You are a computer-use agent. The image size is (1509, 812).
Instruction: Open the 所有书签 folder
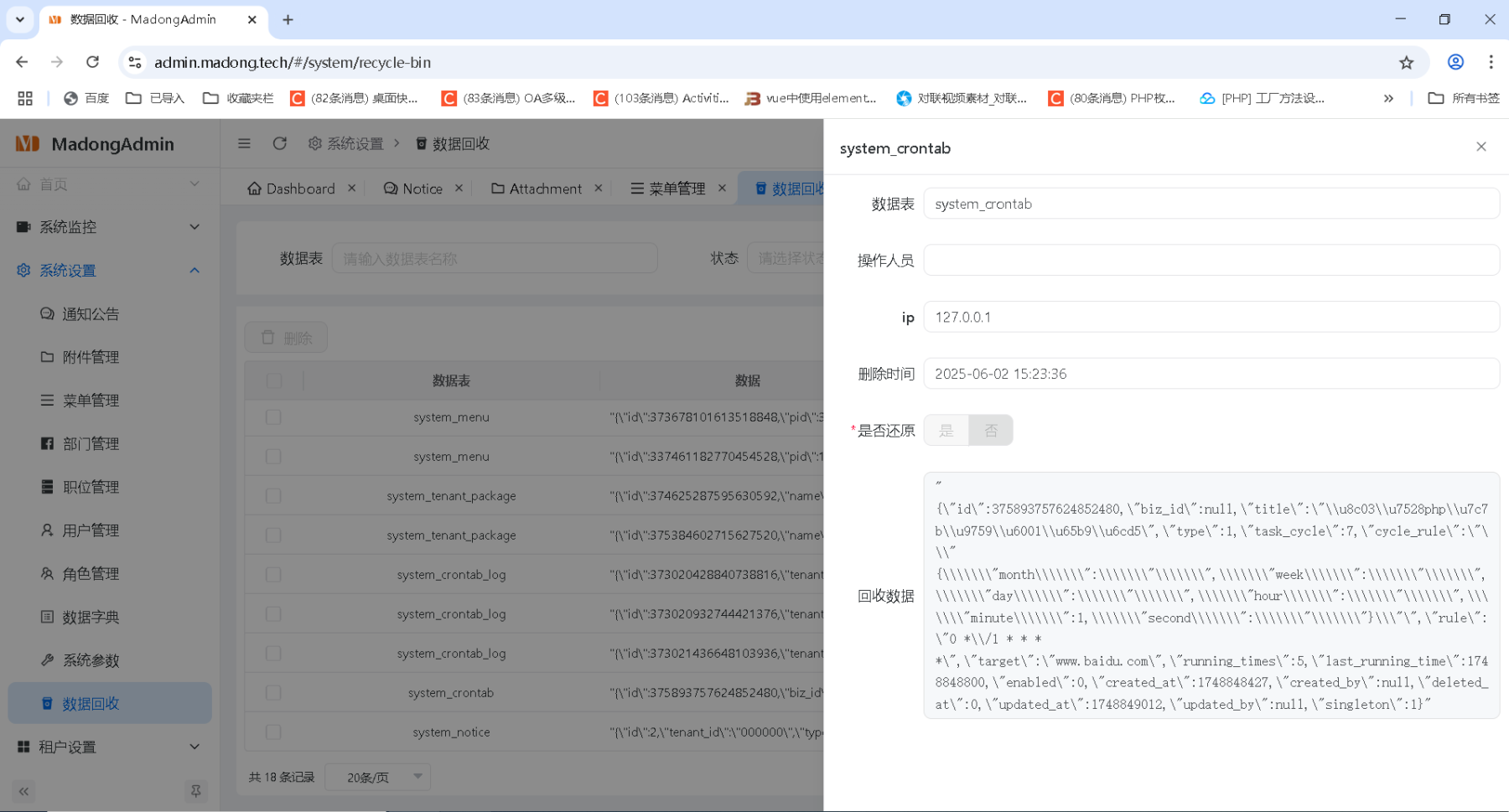pos(1464,98)
